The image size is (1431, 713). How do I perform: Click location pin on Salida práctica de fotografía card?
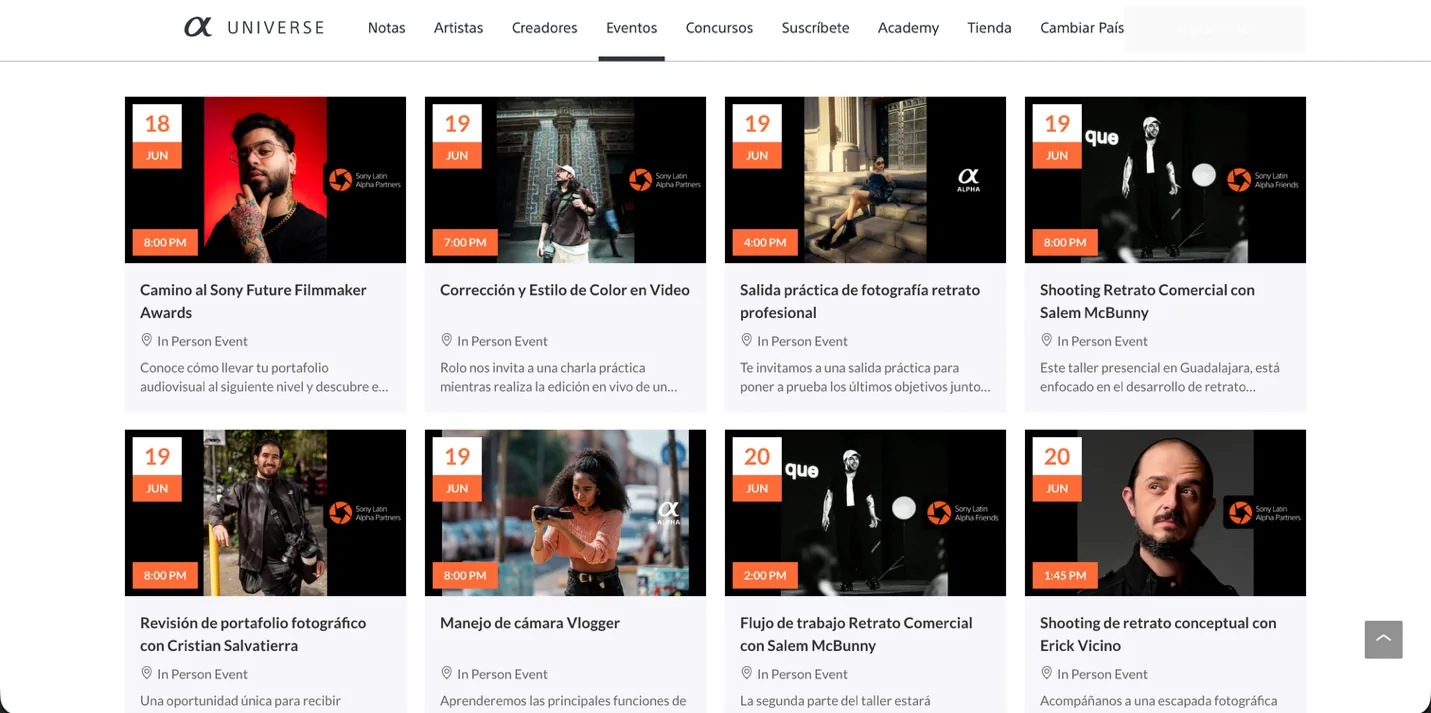pyautogui.click(x=746, y=340)
